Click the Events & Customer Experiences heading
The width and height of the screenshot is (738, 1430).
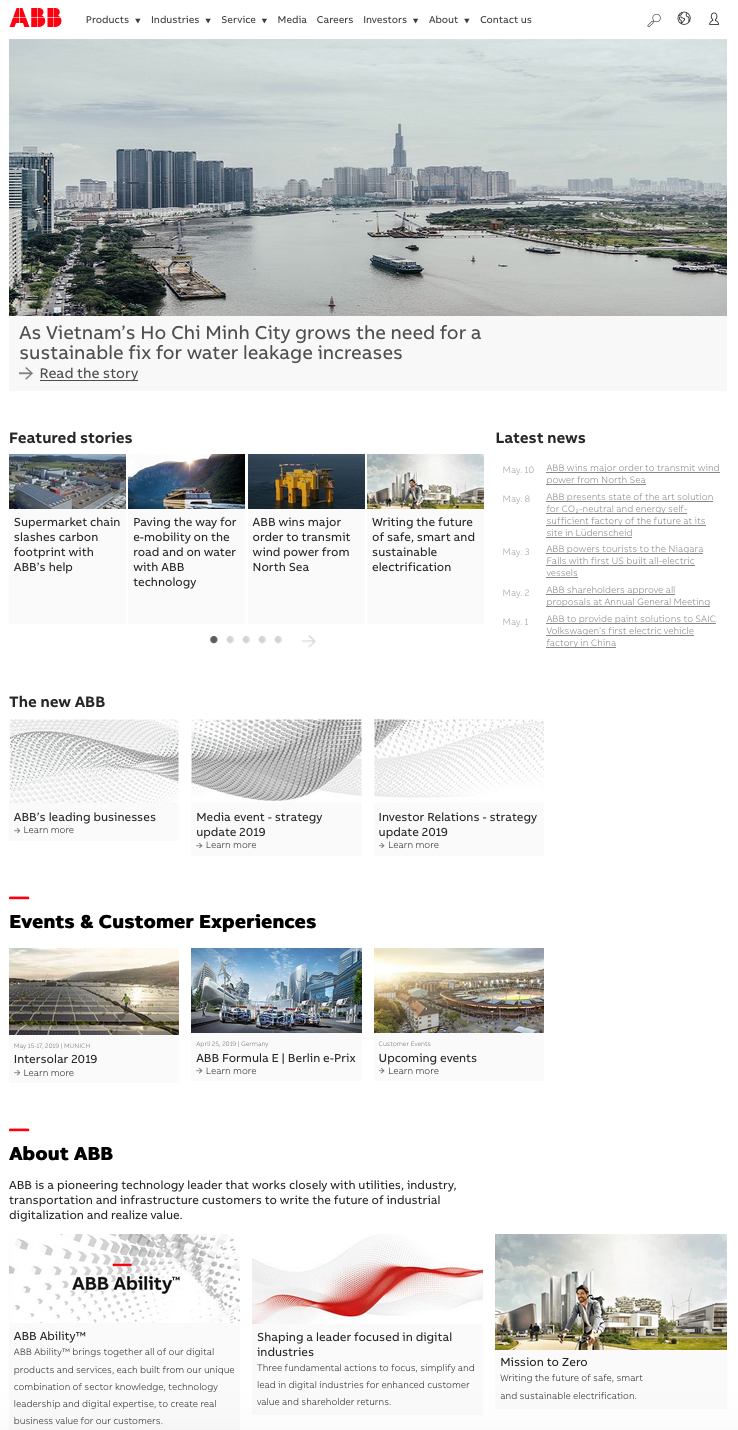162,922
